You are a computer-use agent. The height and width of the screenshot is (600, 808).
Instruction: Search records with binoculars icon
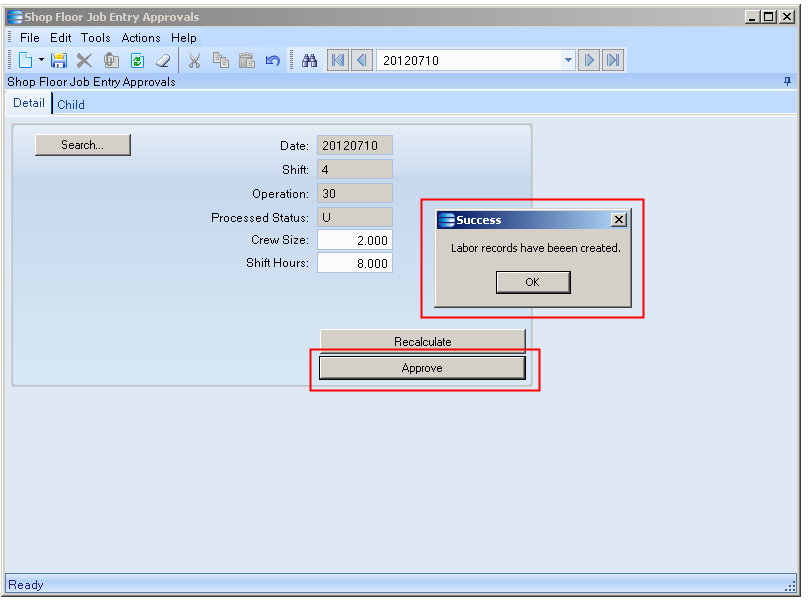309,60
